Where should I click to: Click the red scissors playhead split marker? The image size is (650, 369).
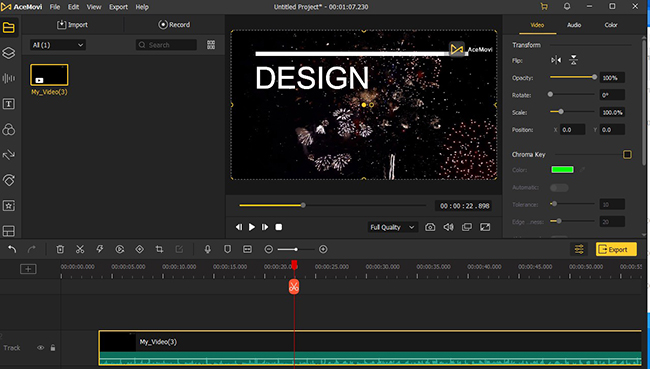tap(294, 286)
